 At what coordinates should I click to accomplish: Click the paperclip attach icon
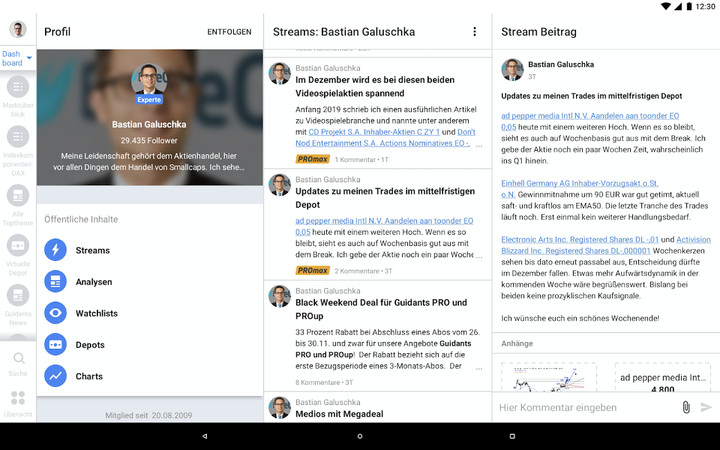[686, 407]
